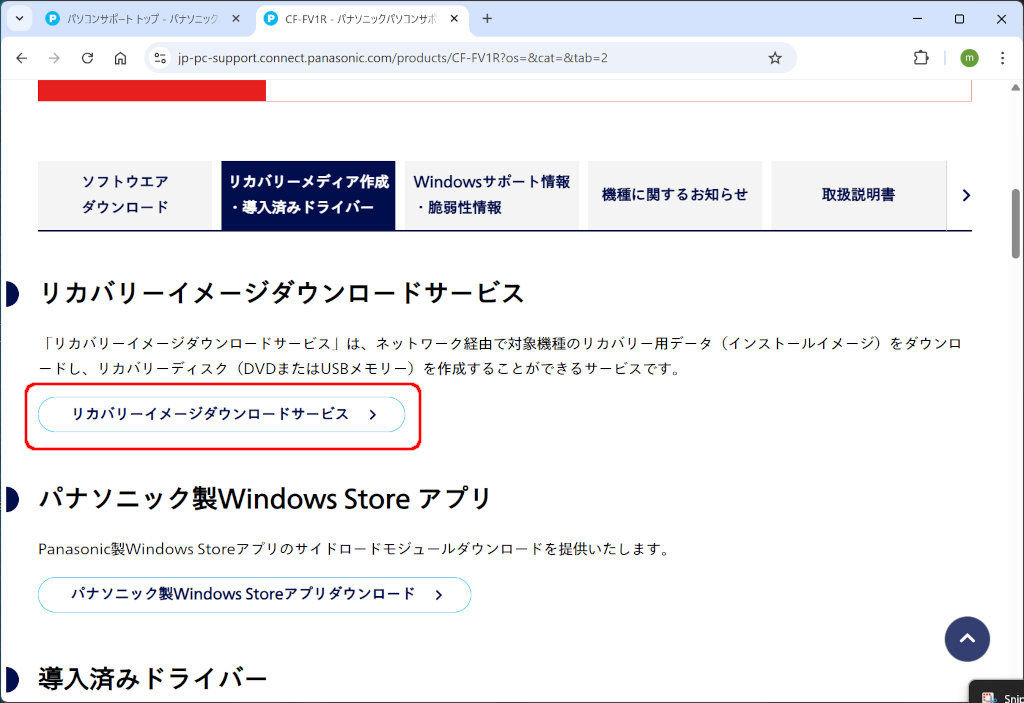Open the リカバリーイメージダウンロードサービス button

[221, 414]
